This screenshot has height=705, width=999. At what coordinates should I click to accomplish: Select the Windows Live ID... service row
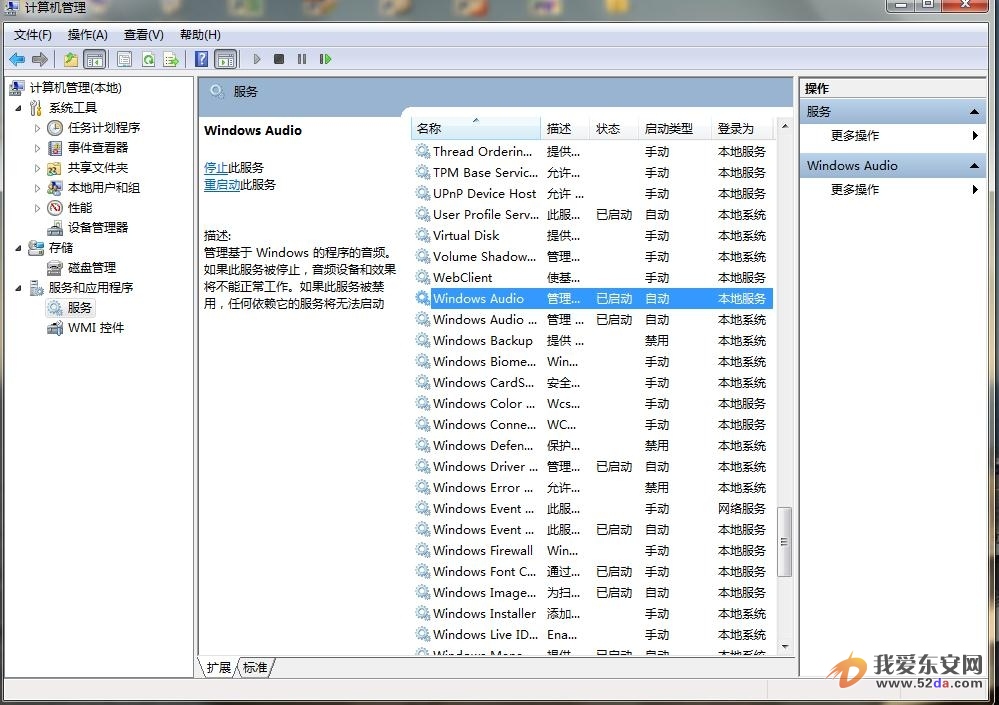click(593, 635)
